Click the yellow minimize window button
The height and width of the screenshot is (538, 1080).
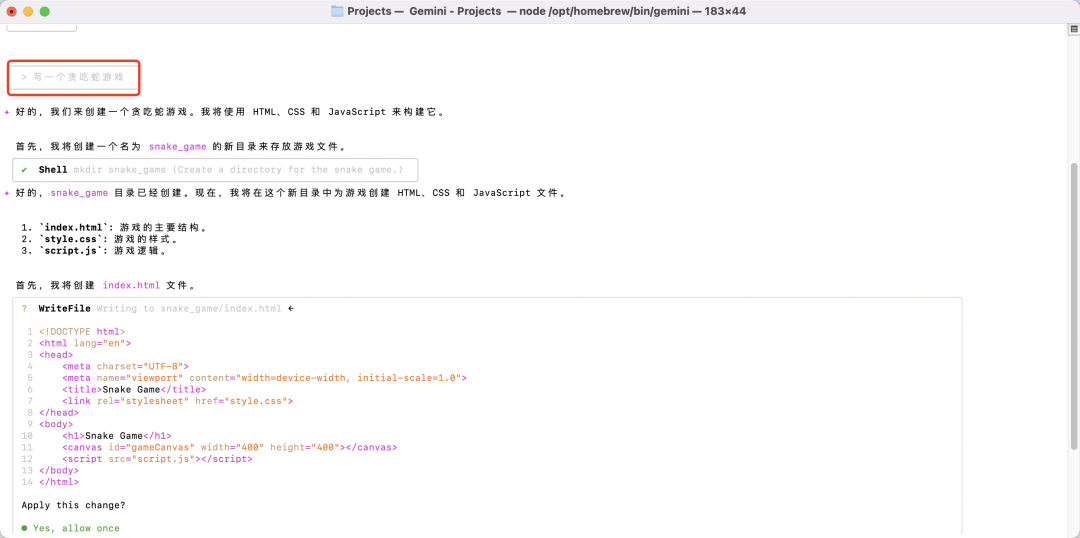(x=28, y=12)
